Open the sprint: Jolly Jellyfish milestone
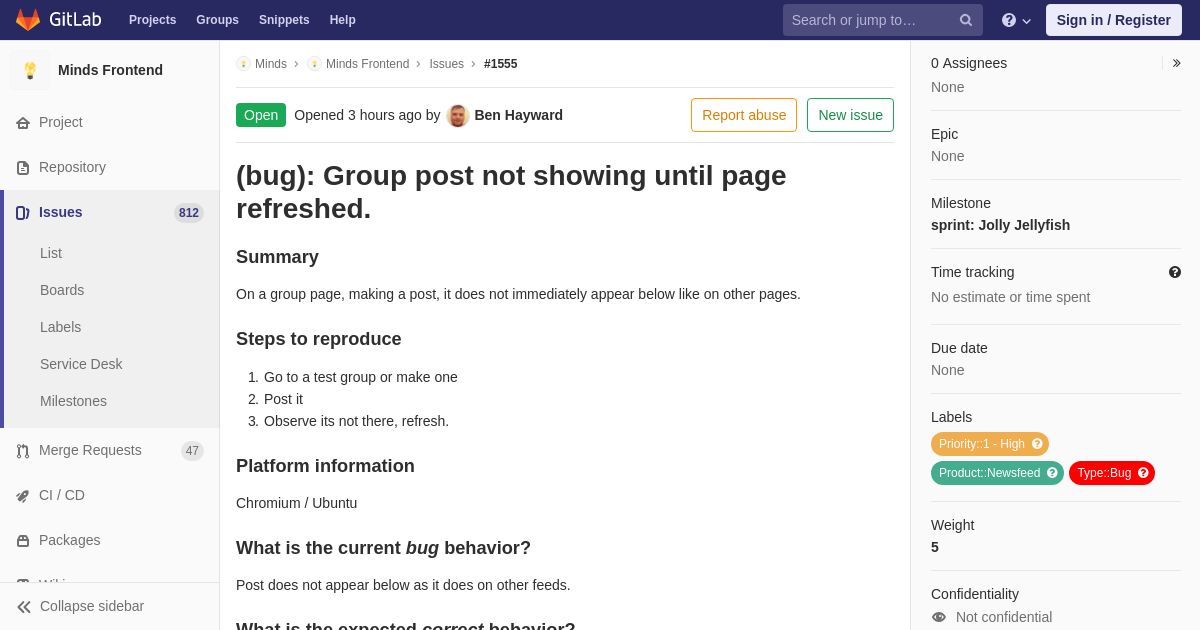Image resolution: width=1200 pixels, height=630 pixels. coord(1000,225)
